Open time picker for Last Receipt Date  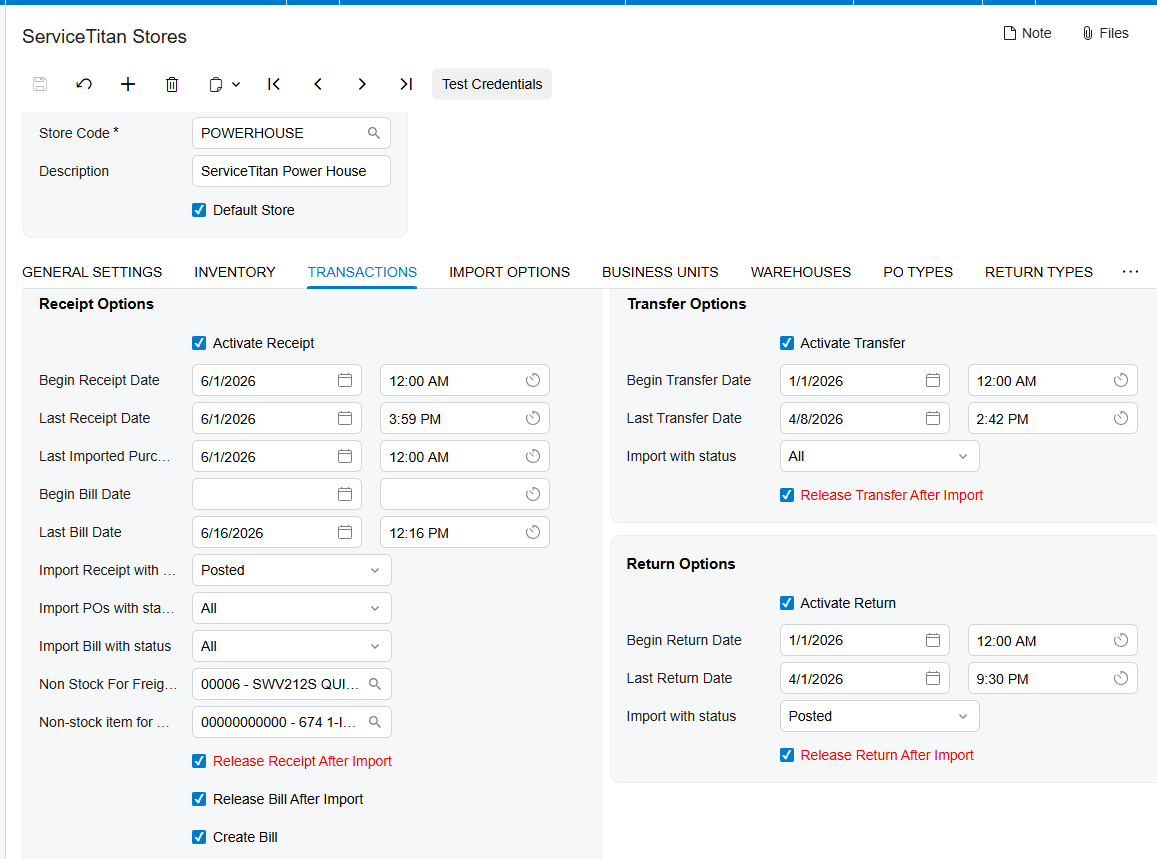(533, 418)
